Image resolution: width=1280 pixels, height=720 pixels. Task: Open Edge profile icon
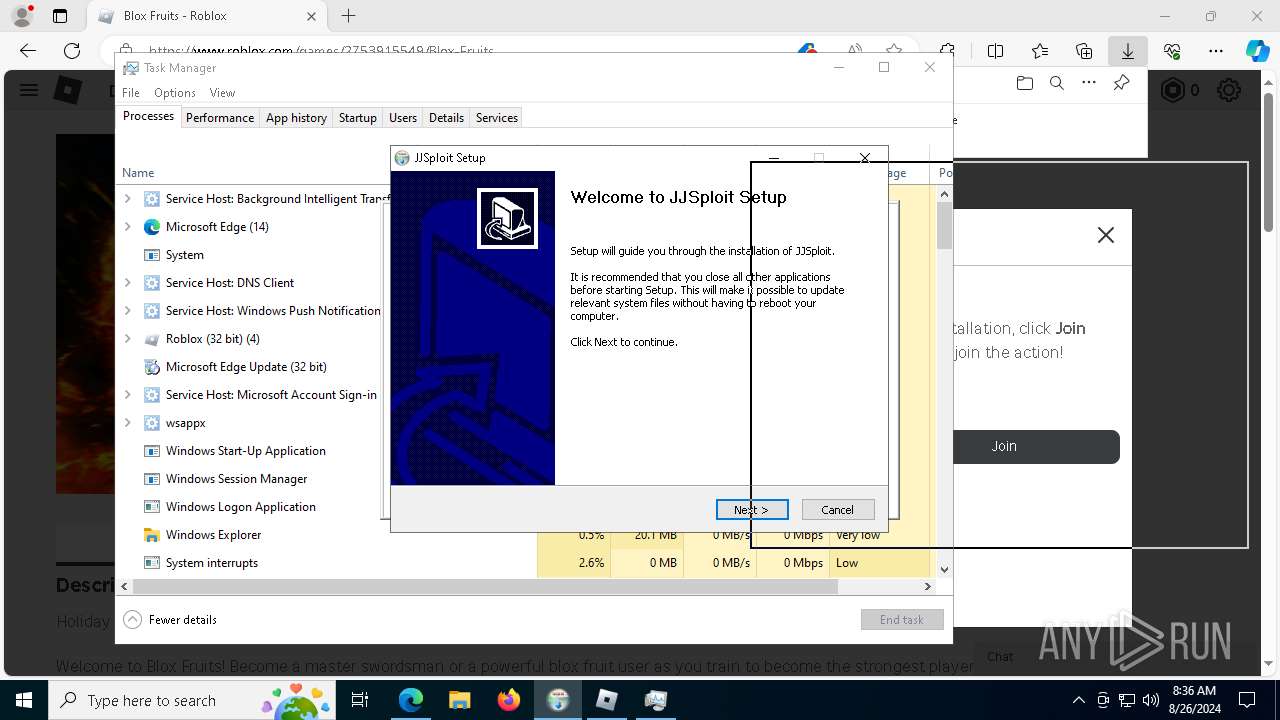[x=21, y=16]
